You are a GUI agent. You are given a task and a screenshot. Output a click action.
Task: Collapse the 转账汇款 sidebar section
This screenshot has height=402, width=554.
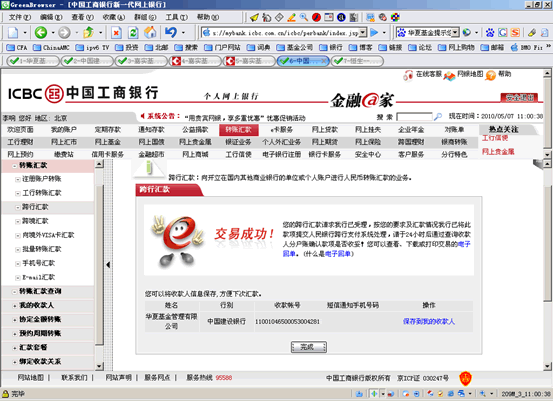pos(14,166)
